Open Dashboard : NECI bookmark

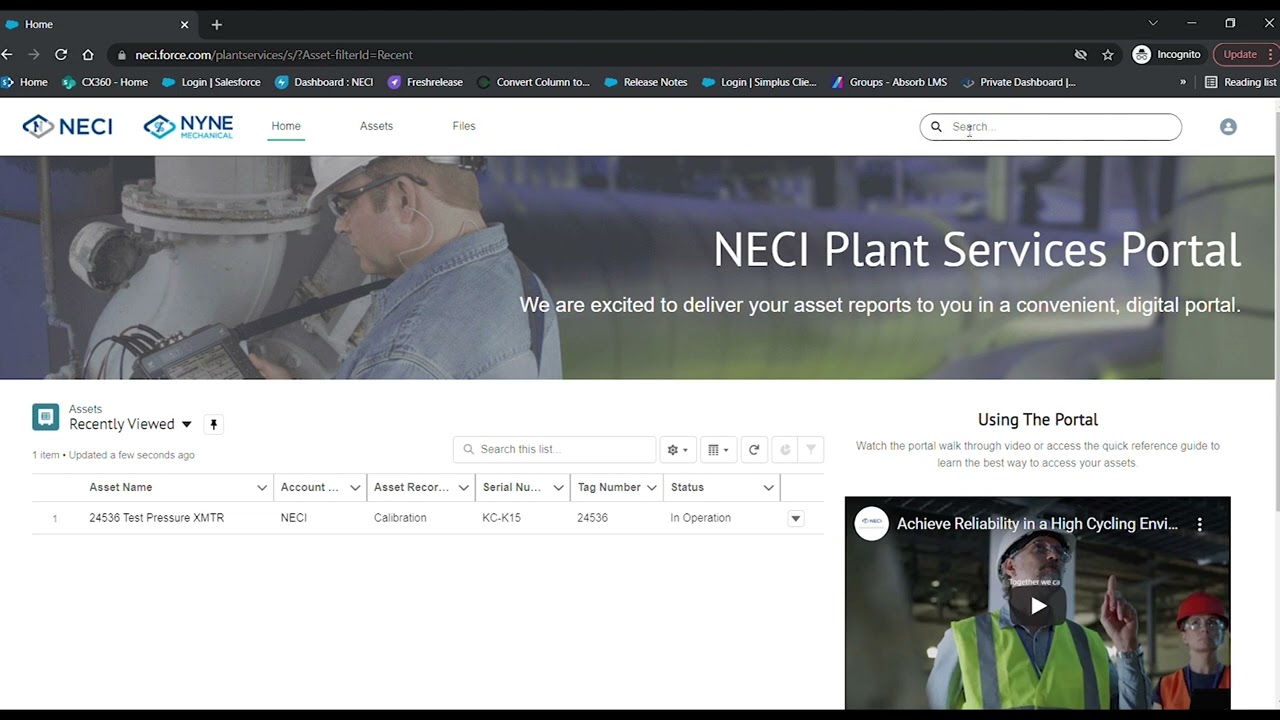[x=324, y=82]
